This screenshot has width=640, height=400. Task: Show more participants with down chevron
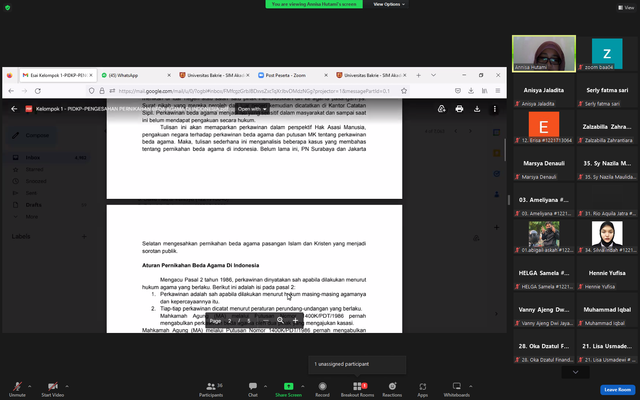576,372
